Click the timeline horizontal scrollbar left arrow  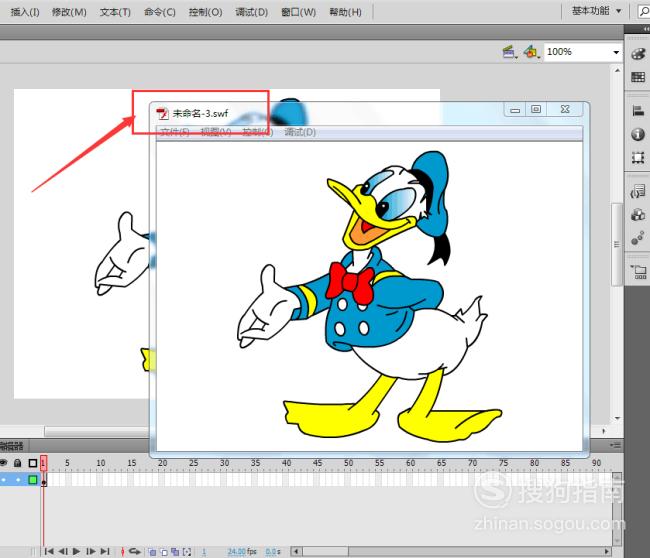point(296,551)
